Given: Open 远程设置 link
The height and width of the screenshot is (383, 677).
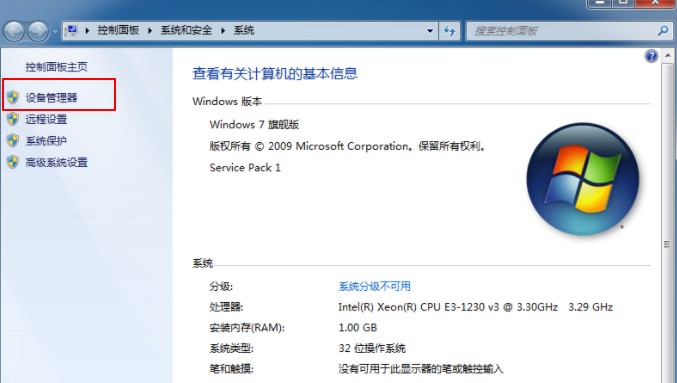Looking at the screenshot, I should [46, 119].
